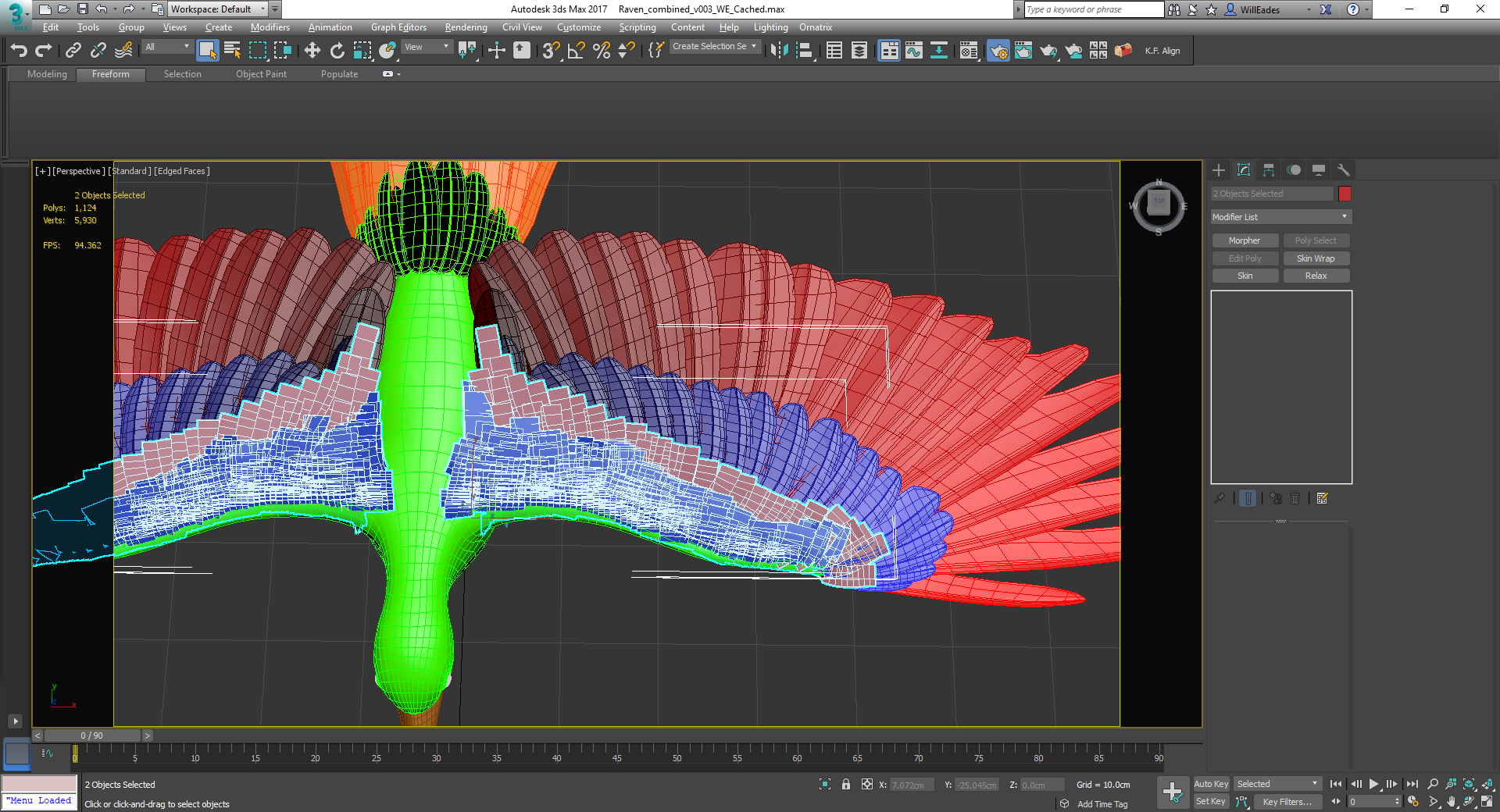This screenshot has width=1500, height=812.
Task: Switch to the Object Paint ribbon tab
Action: [x=261, y=74]
